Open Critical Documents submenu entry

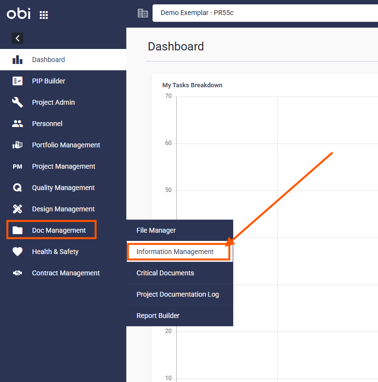click(180, 273)
